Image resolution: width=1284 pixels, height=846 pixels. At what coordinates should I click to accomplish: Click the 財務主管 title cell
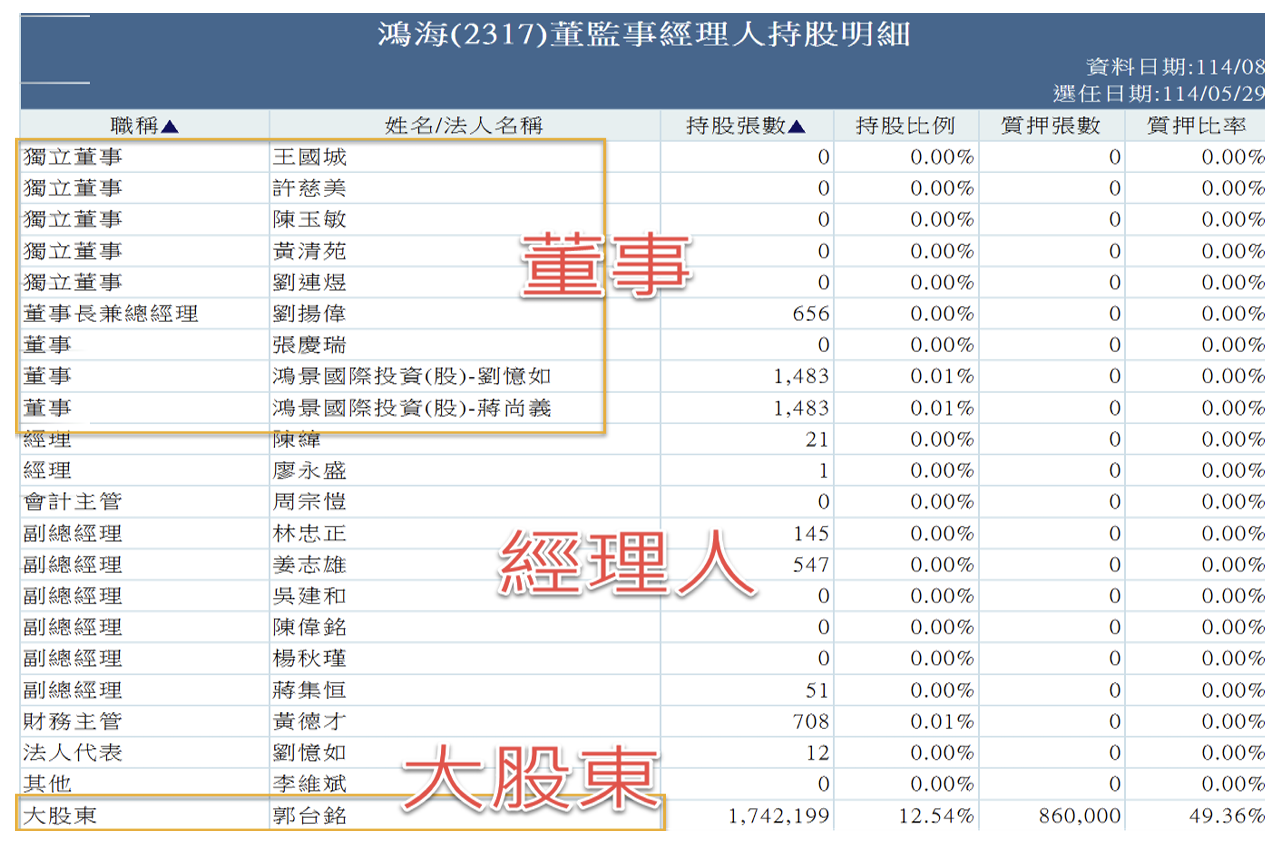(72, 722)
